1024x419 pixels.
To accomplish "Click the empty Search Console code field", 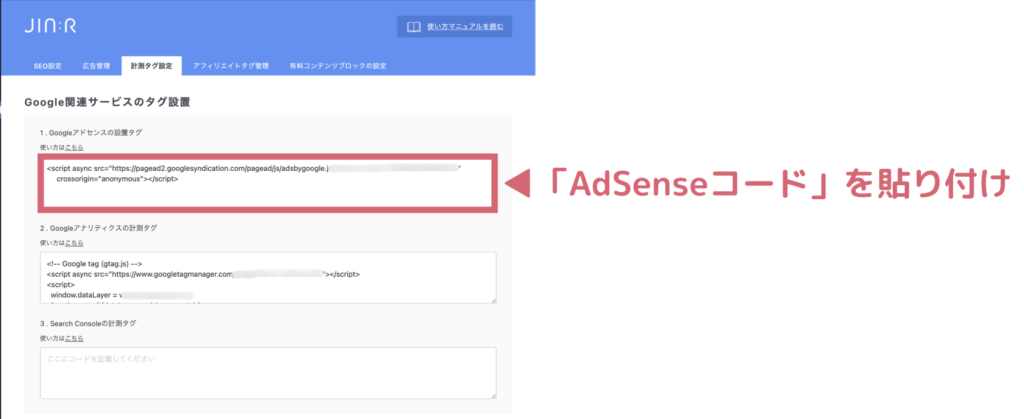I will coord(267,373).
